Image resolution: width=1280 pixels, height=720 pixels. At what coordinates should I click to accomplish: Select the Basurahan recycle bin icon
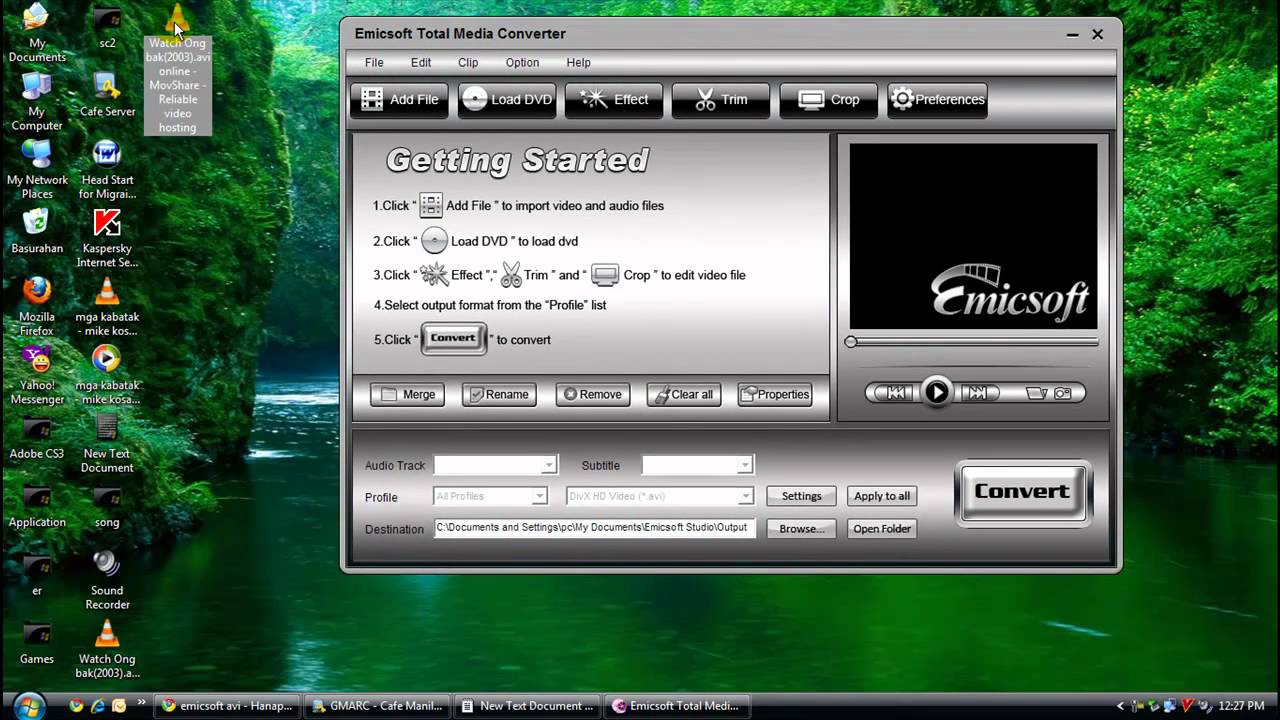click(37, 231)
